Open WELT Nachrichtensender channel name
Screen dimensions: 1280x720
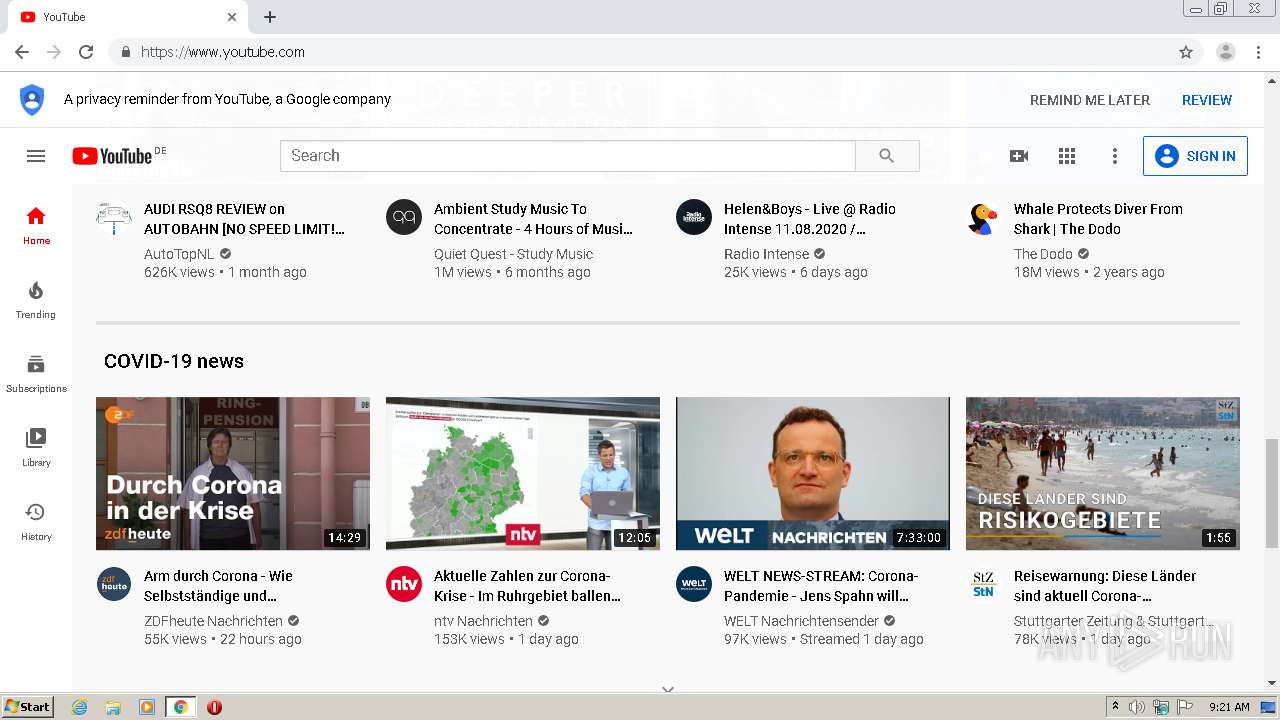(x=801, y=621)
